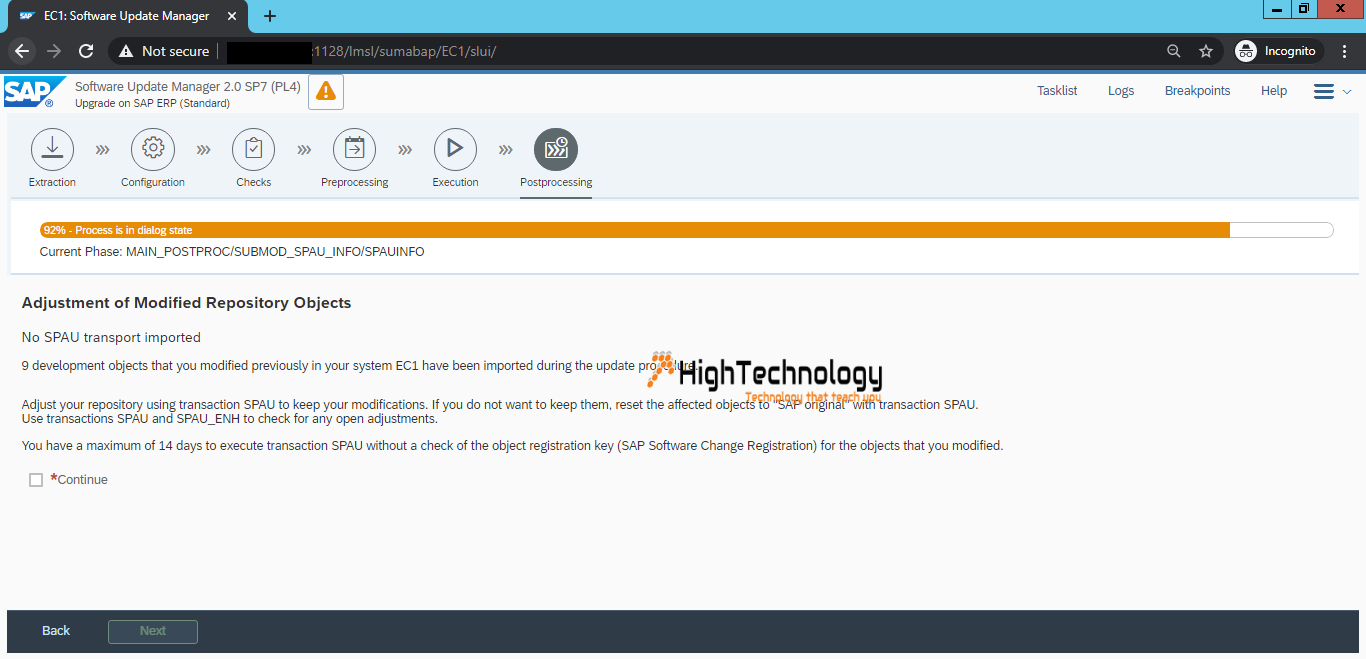
Task: Reload the page
Action: pos(86,51)
